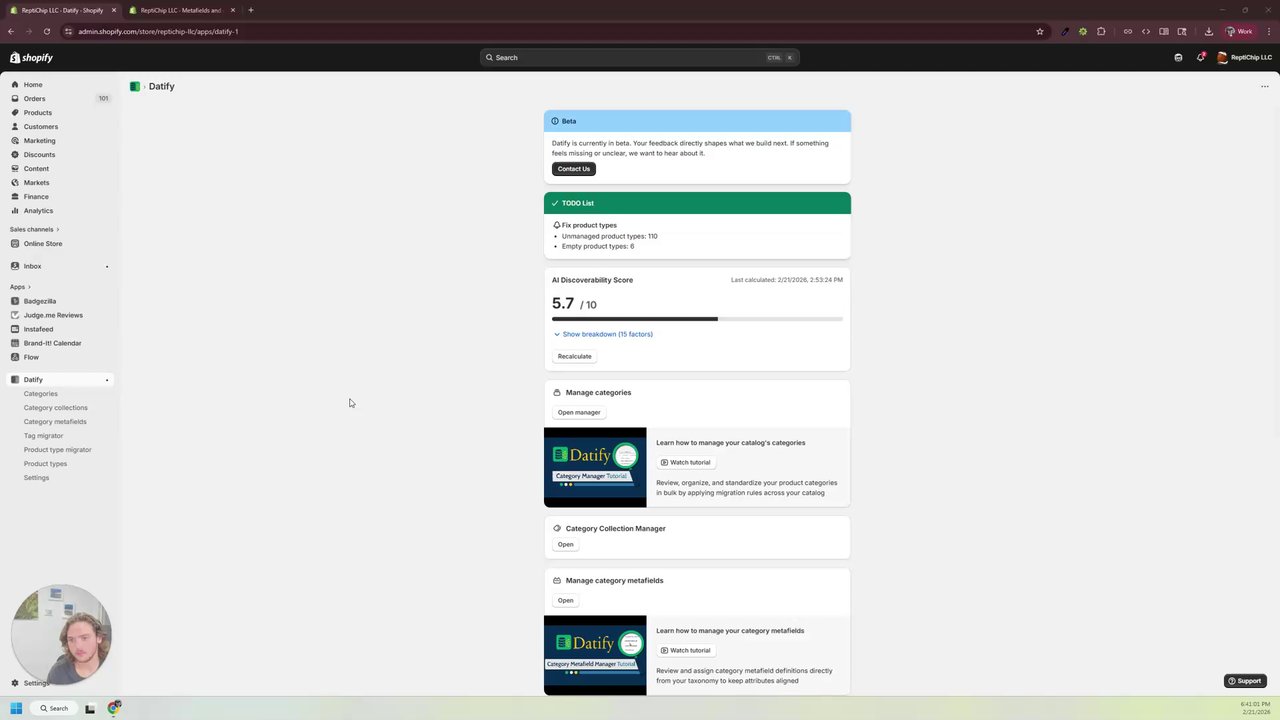
Task: Open the RepliChip LLC account menu
Action: click(1244, 57)
